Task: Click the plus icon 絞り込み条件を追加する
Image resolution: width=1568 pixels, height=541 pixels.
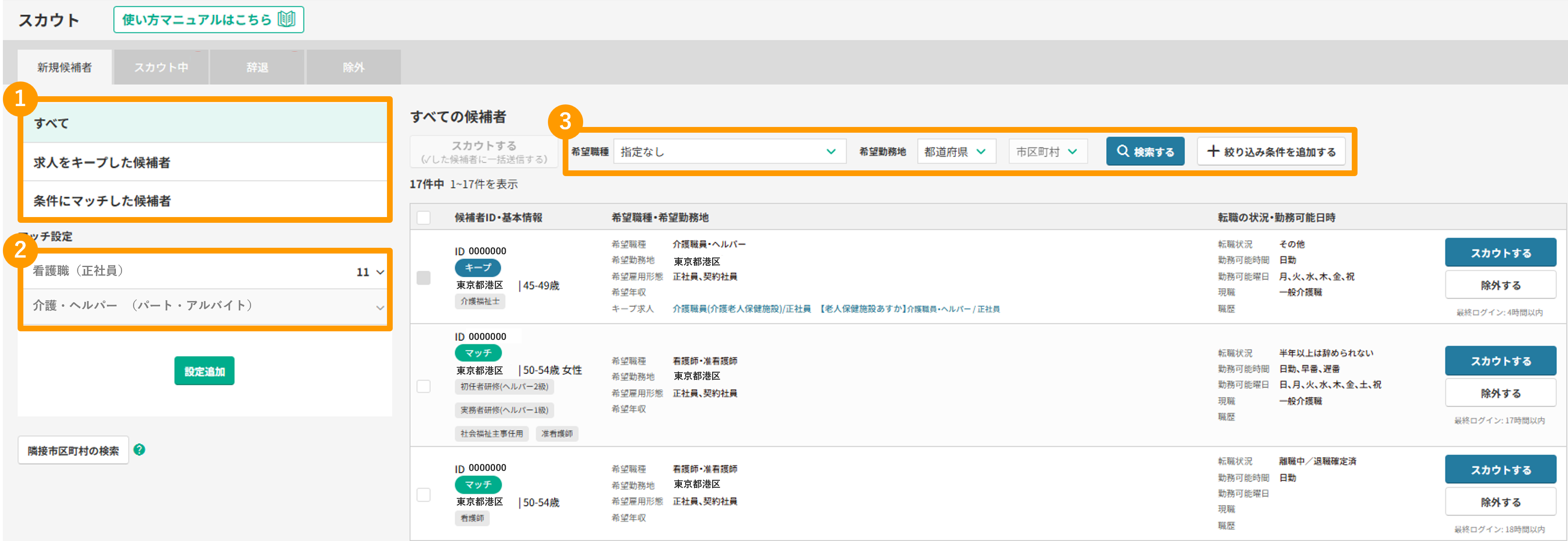Action: tap(1213, 152)
